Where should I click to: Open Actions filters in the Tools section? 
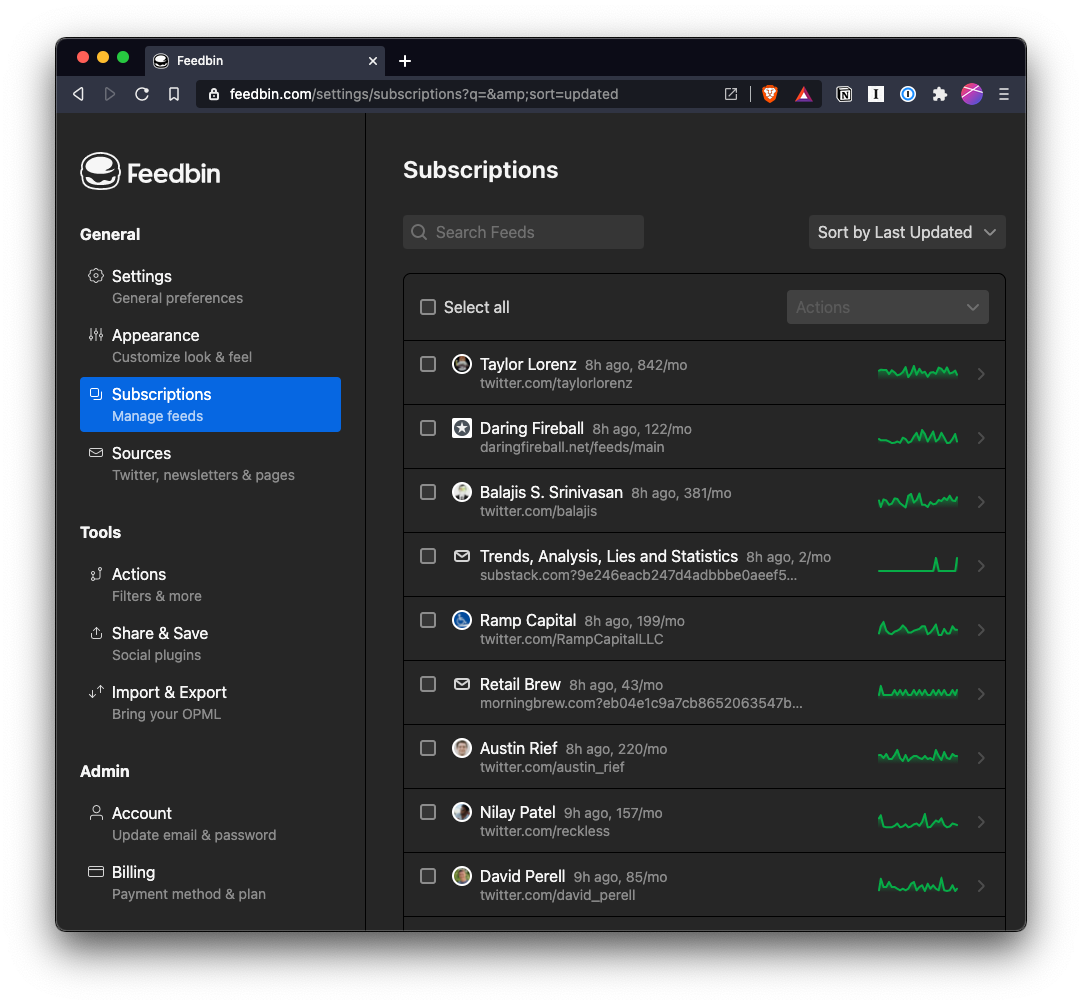tap(210, 585)
